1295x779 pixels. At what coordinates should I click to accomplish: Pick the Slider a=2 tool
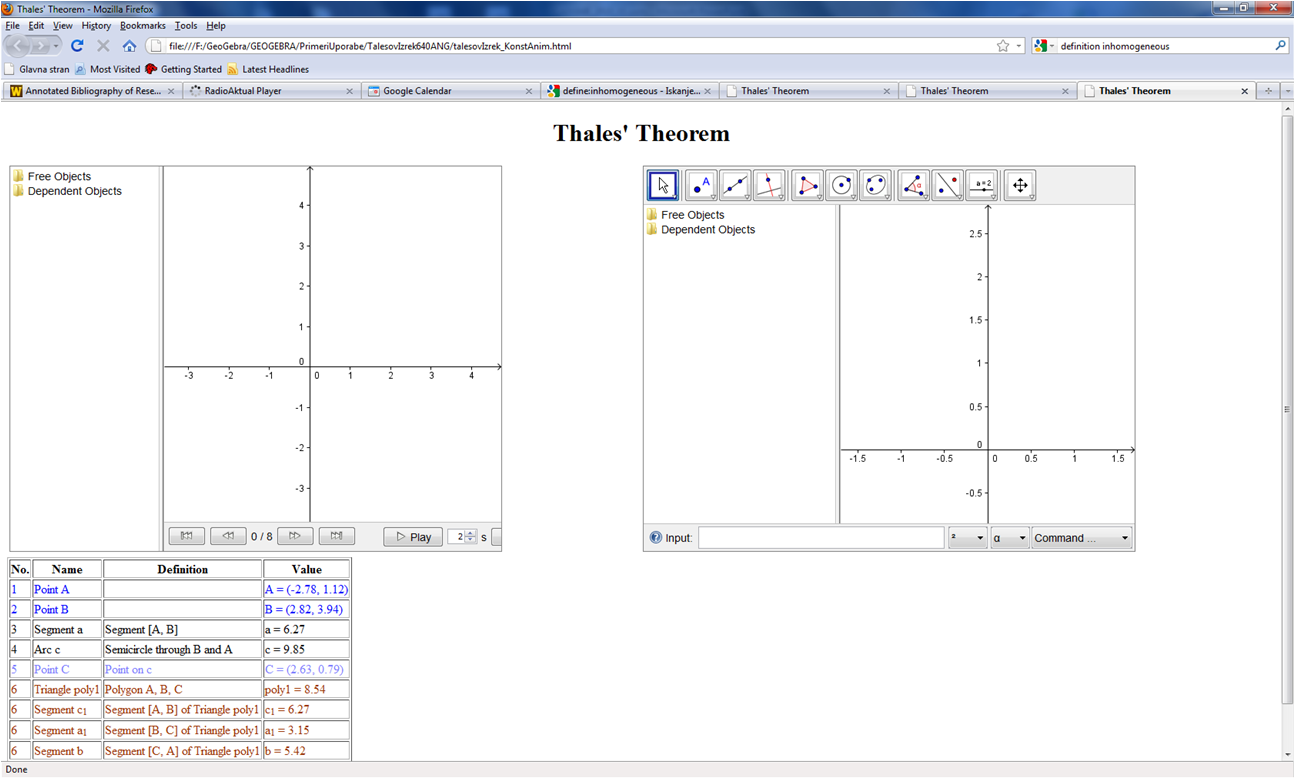pos(982,185)
